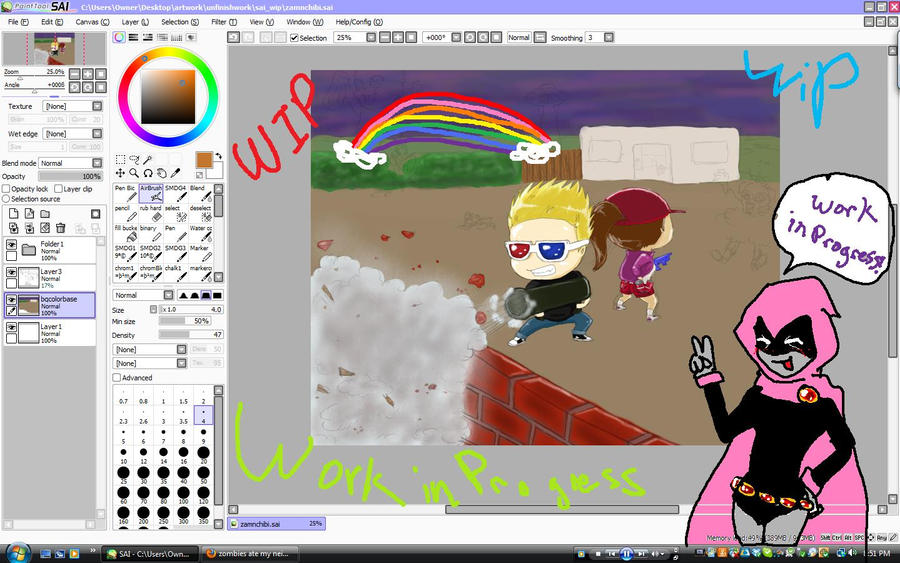Open the Filter menu
Viewport: 900px width, 563px height.
pos(224,22)
